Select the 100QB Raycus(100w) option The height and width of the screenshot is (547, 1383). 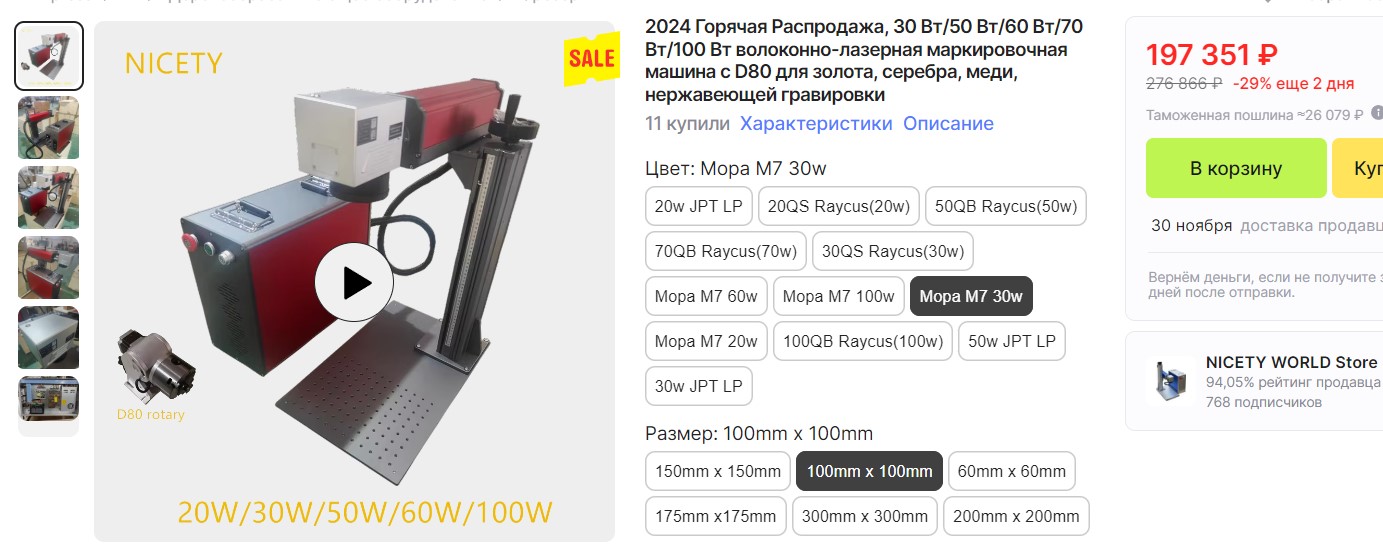(863, 341)
